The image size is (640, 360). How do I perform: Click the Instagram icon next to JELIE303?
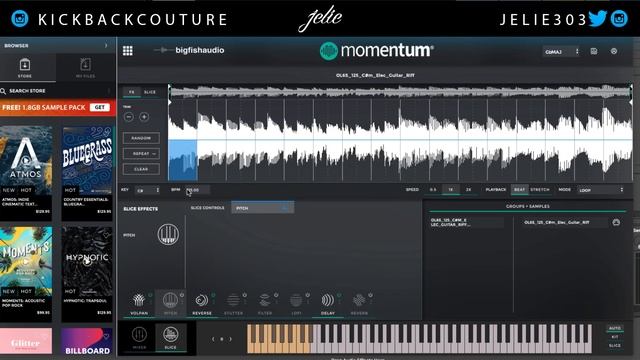[x=619, y=19]
